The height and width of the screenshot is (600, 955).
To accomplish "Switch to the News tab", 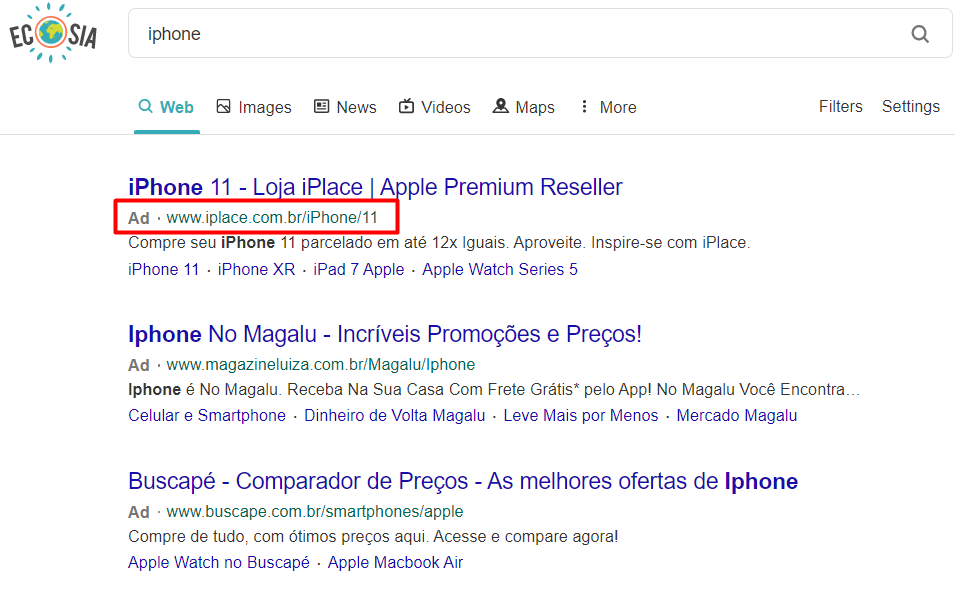I will [345, 106].
